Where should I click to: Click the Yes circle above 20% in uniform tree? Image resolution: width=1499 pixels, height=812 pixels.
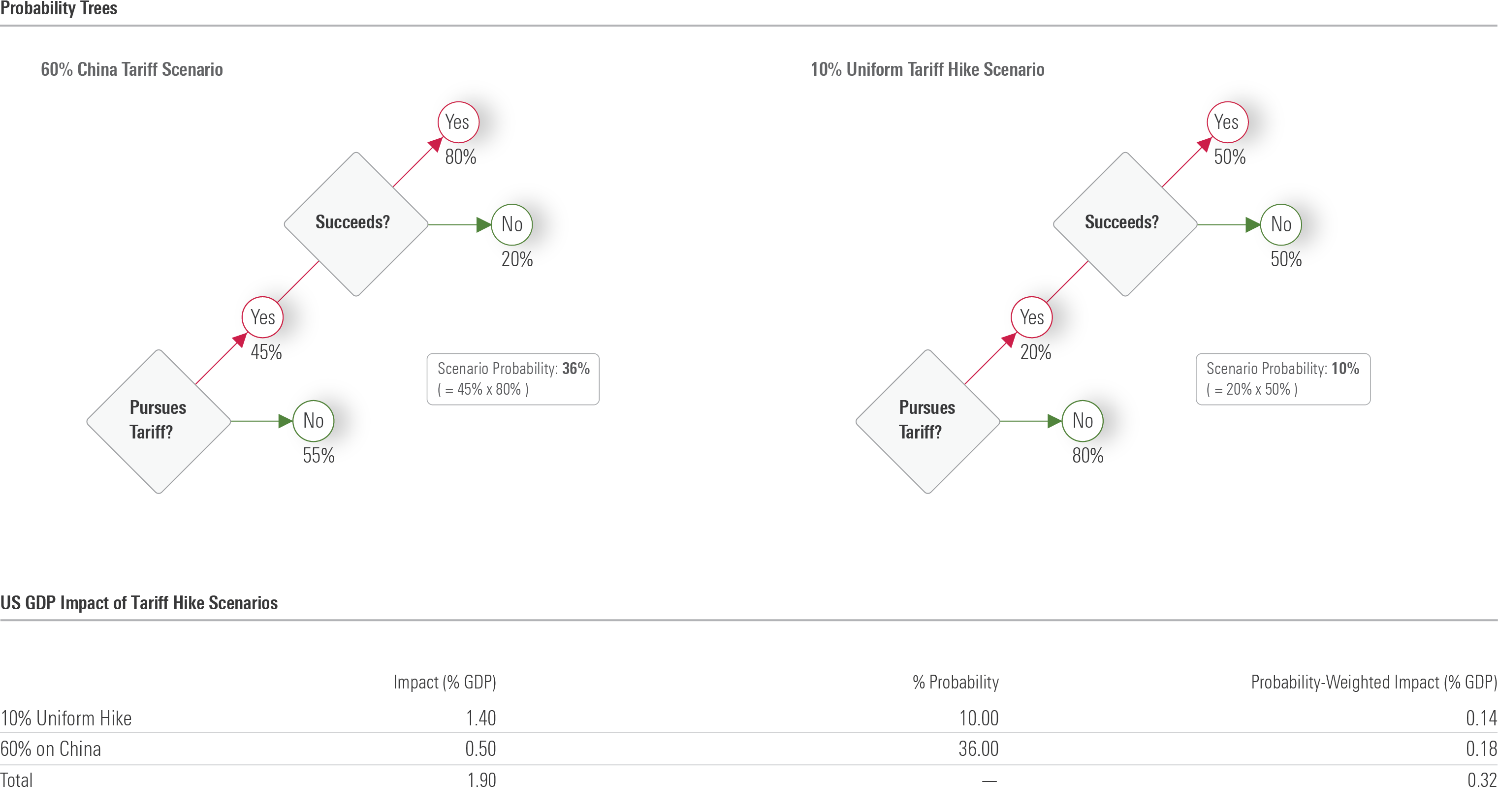(1032, 317)
